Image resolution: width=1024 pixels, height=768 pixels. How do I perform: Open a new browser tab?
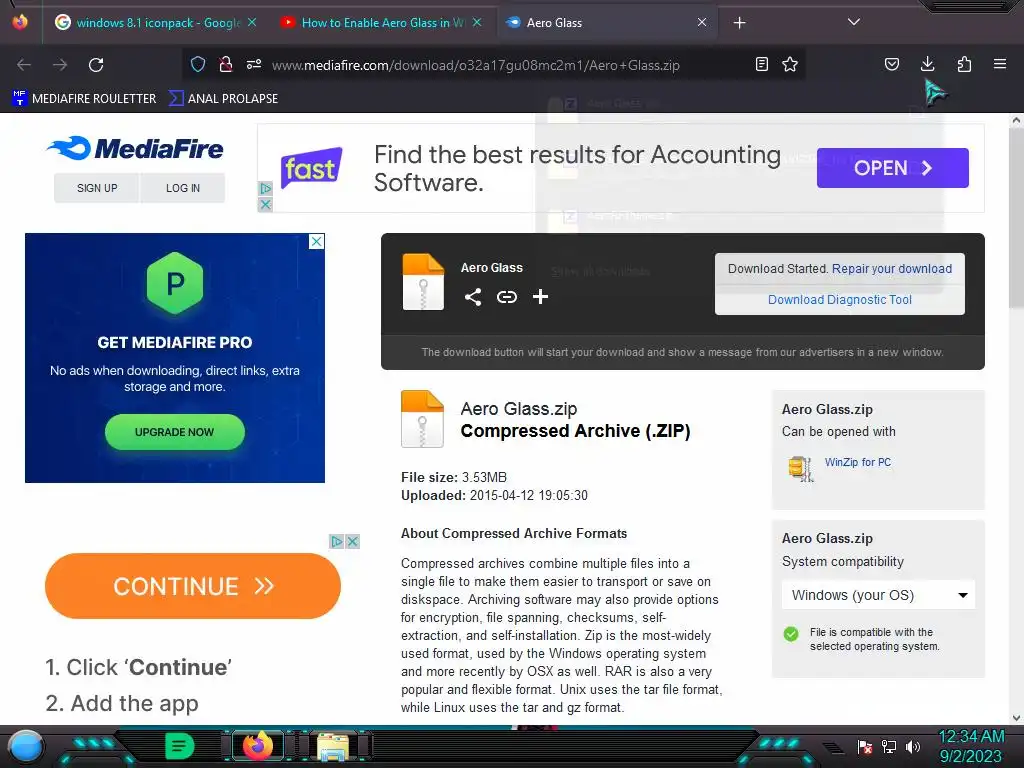pos(739,23)
